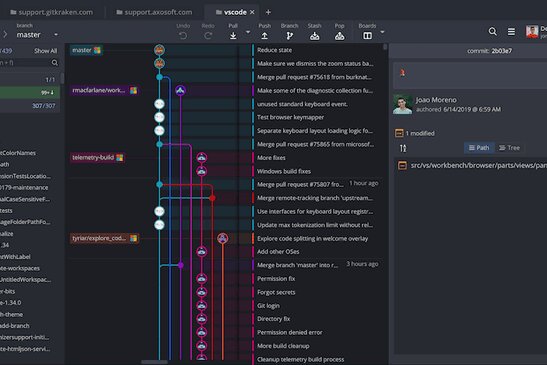
Task: Click the left panel filter input field
Action: coord(25,63)
